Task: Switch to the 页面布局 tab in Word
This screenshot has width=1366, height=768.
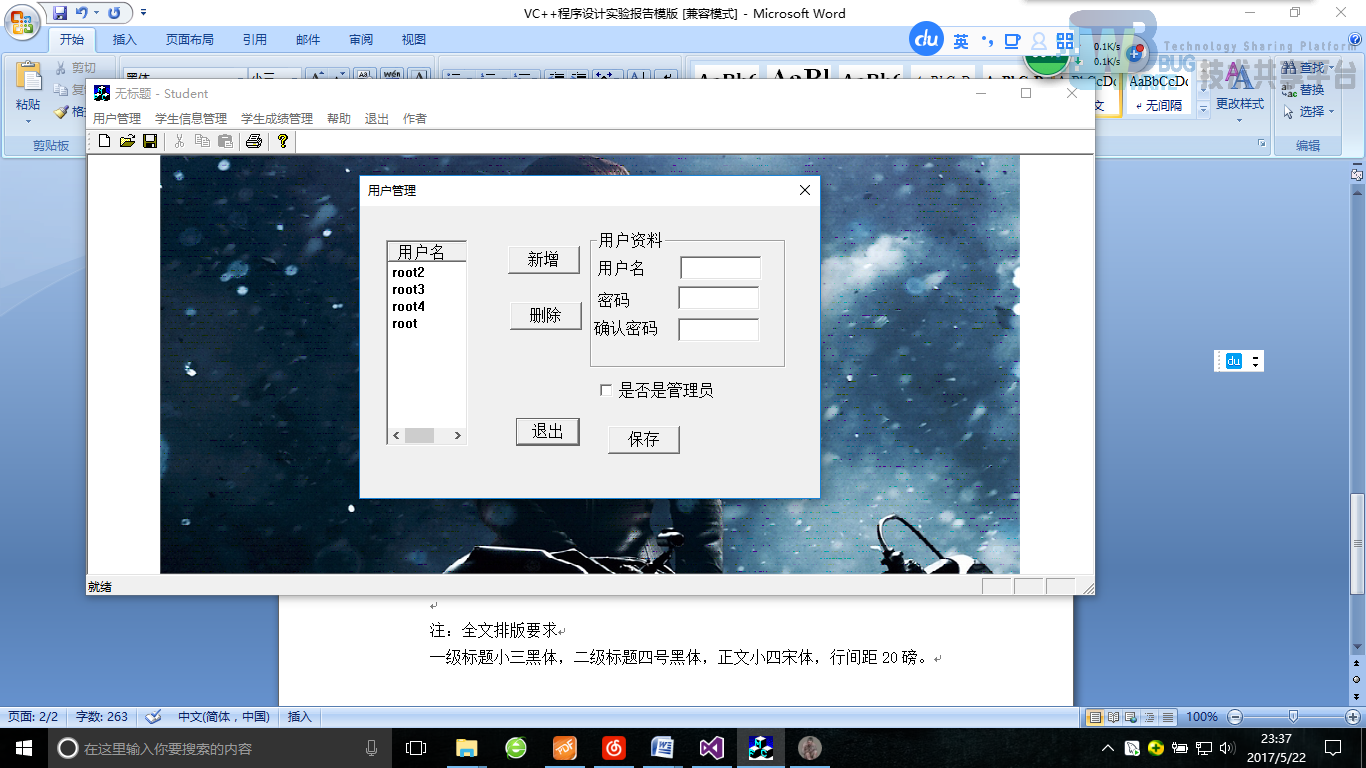Action: [x=190, y=40]
